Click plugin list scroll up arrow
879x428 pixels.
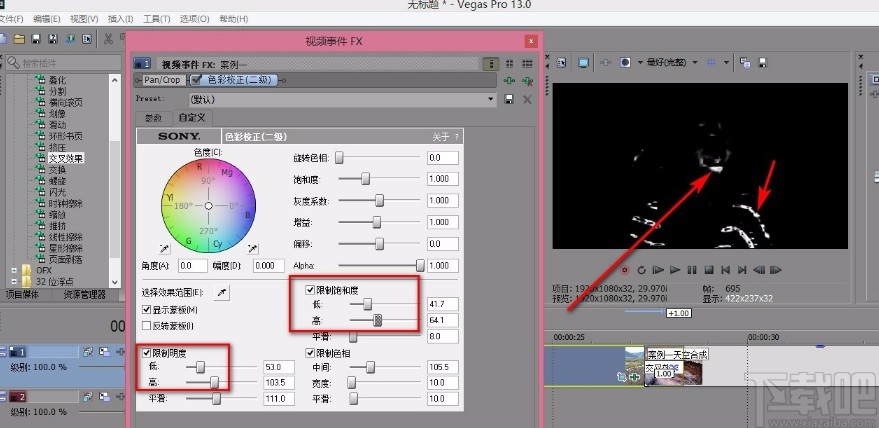(x=115, y=80)
